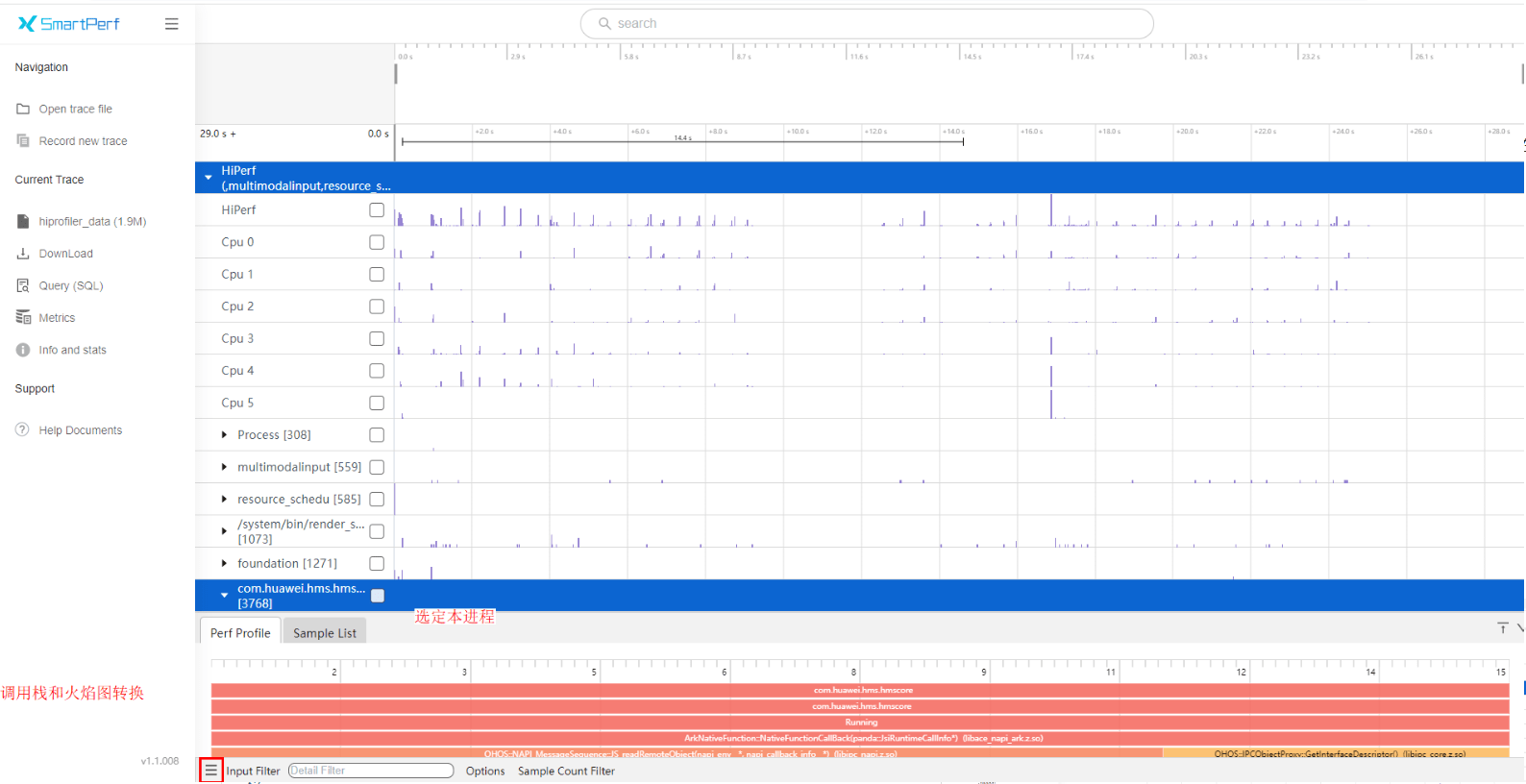Viewport: 1526px width, 784px height.
Task: Click the Open trace file folder icon
Action: (x=23, y=109)
